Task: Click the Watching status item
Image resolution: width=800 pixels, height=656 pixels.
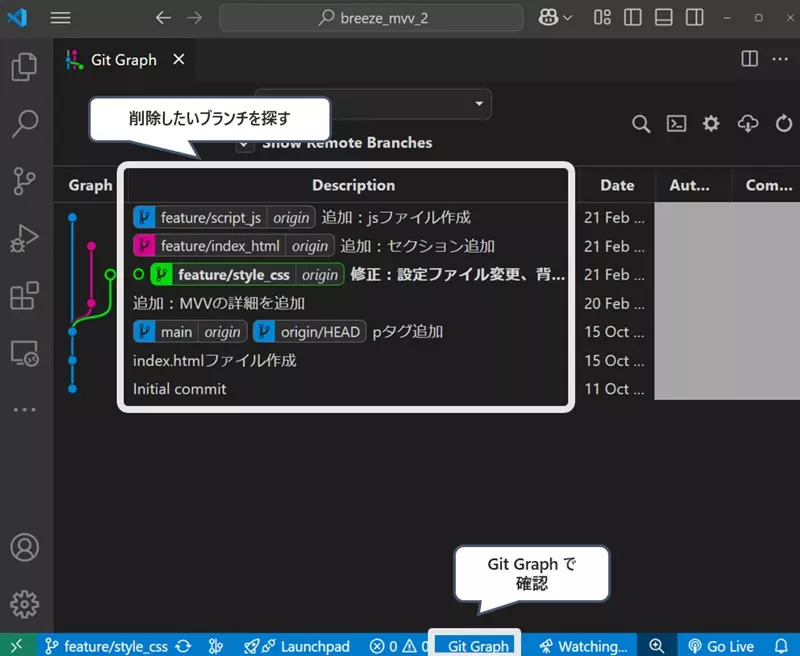Action: point(583,646)
